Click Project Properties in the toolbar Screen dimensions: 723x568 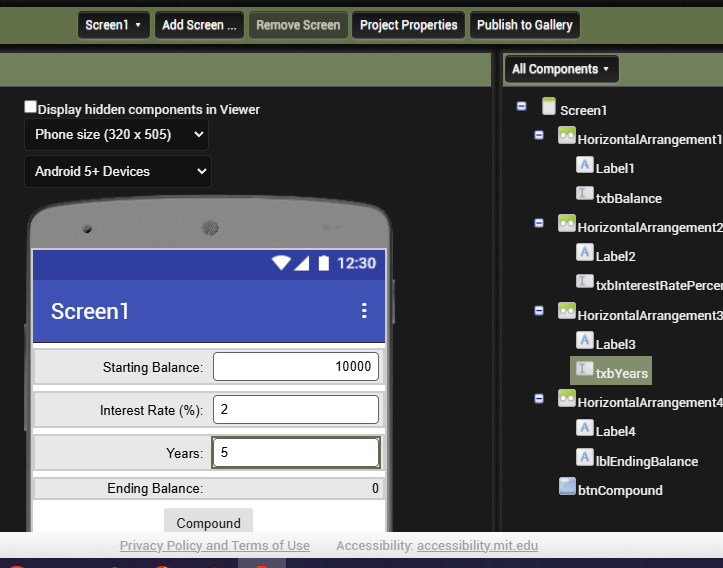(x=408, y=25)
